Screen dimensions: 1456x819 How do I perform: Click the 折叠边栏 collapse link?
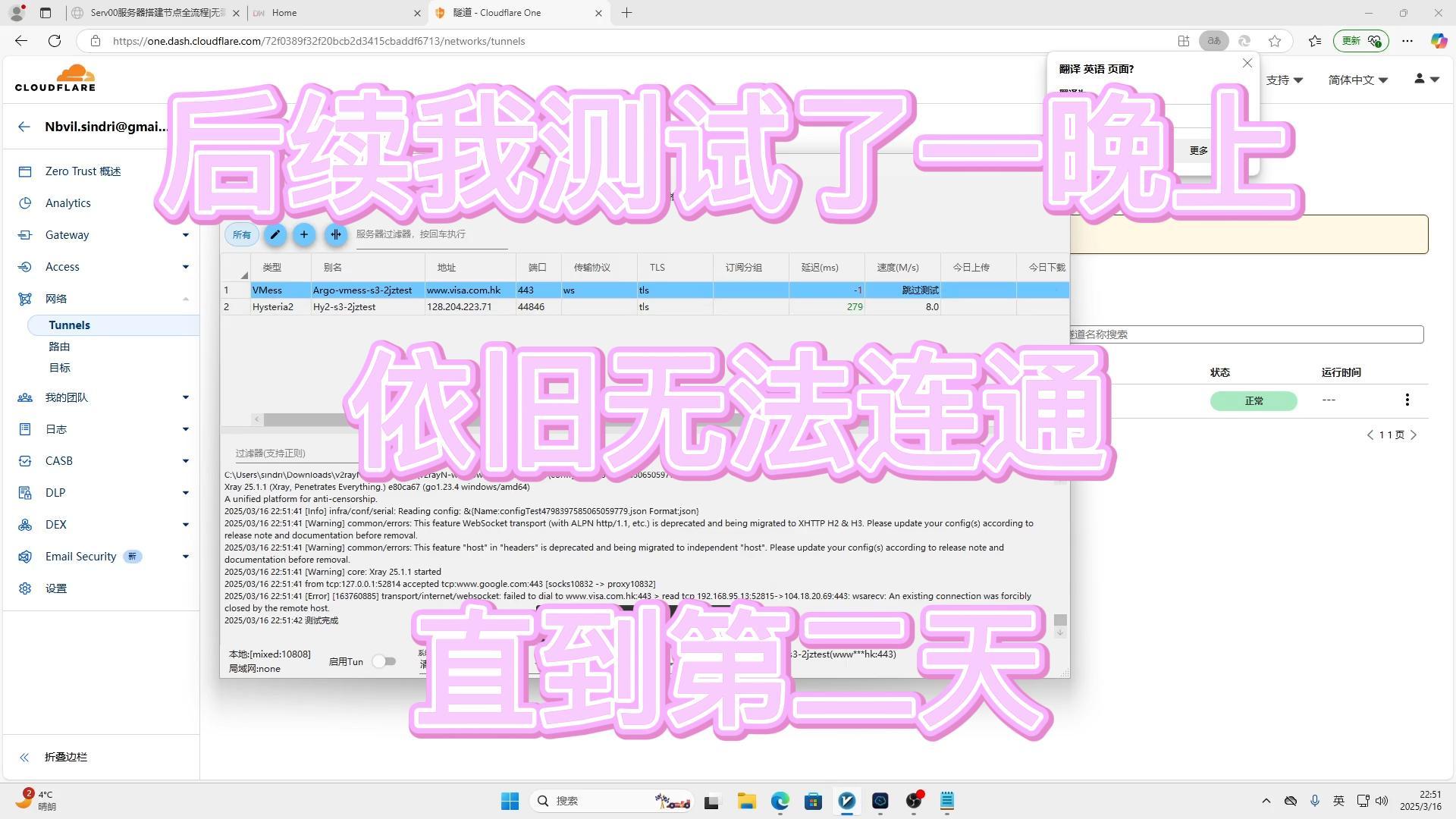pos(65,756)
